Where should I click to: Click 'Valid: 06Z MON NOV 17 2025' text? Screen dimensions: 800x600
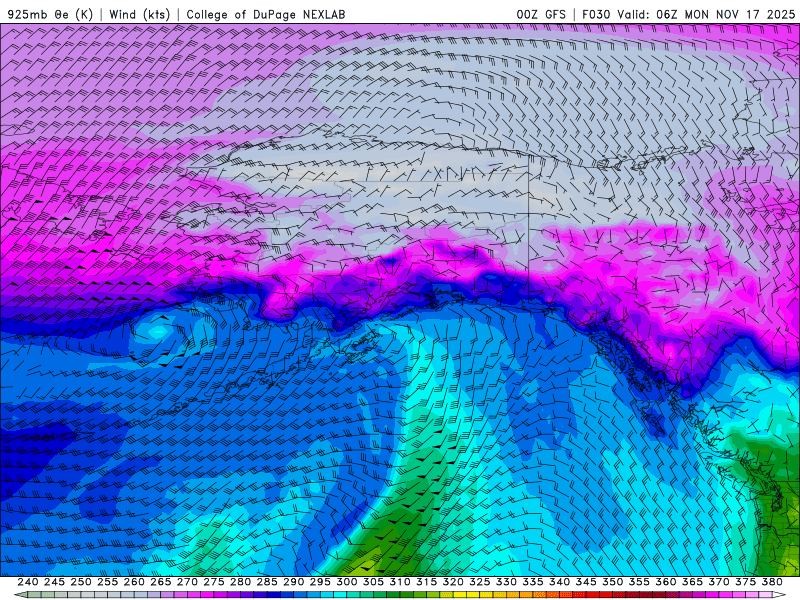[706, 14]
